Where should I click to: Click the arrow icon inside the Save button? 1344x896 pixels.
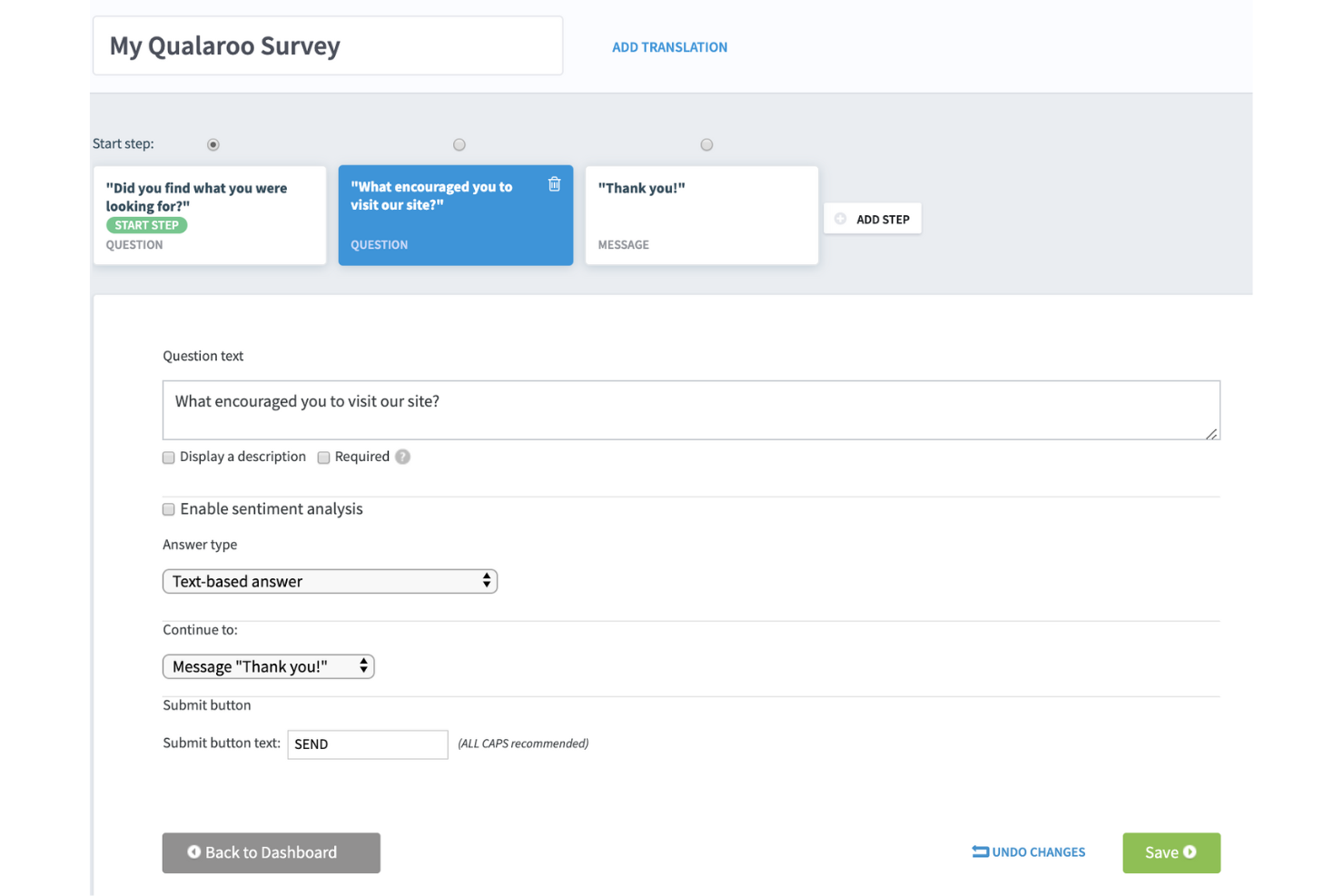(1191, 852)
